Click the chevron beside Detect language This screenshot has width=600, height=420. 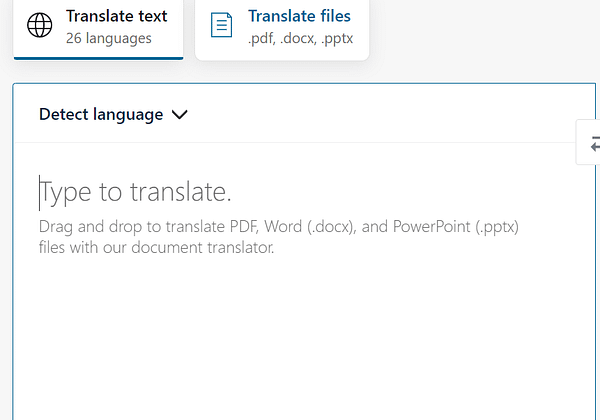pos(180,115)
